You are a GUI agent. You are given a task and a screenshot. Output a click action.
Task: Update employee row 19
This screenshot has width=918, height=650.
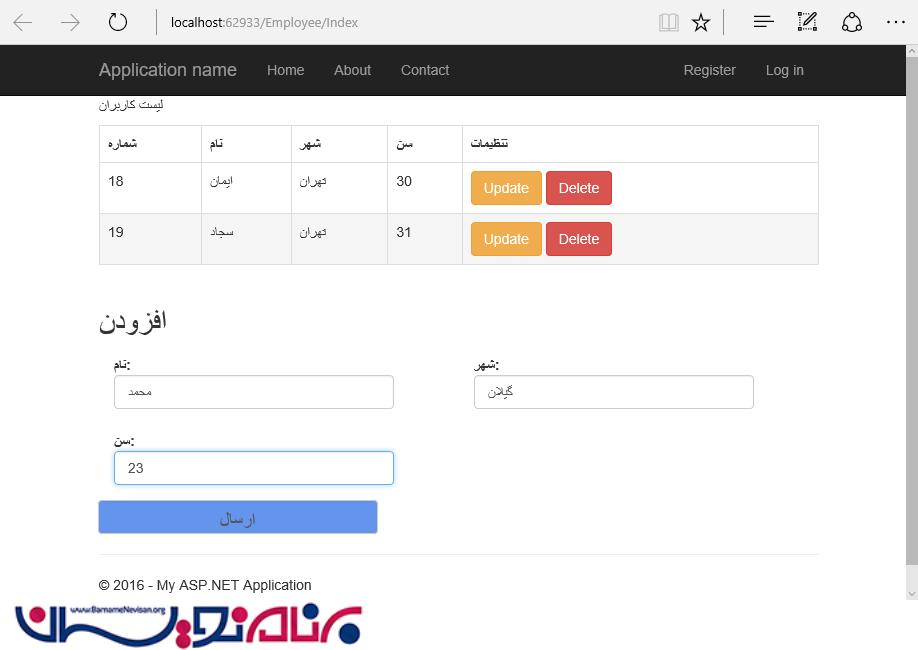[506, 239]
